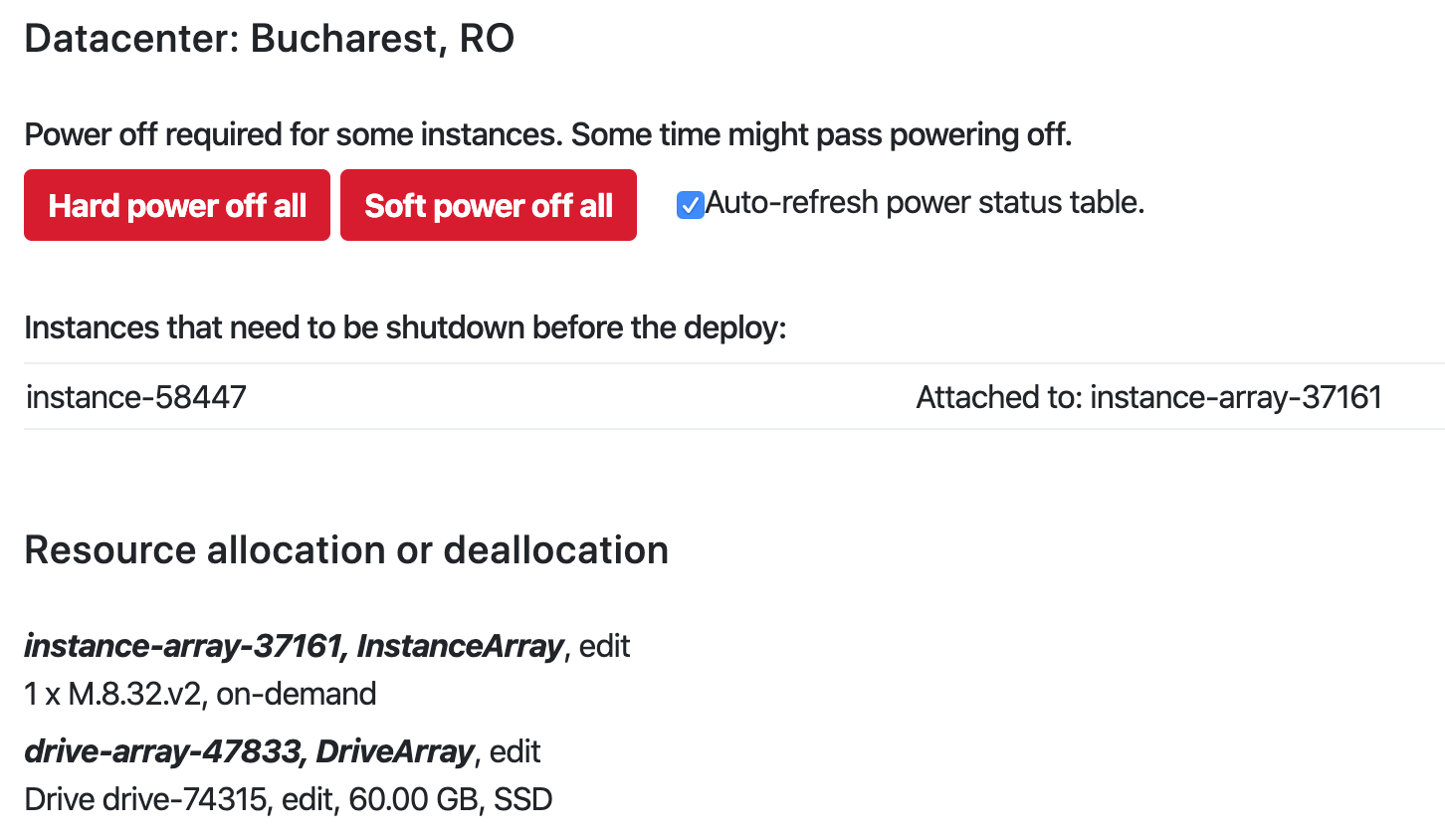This screenshot has height=840, width=1445.
Task: Open the edit link after drive-74315
Action: tap(307, 799)
